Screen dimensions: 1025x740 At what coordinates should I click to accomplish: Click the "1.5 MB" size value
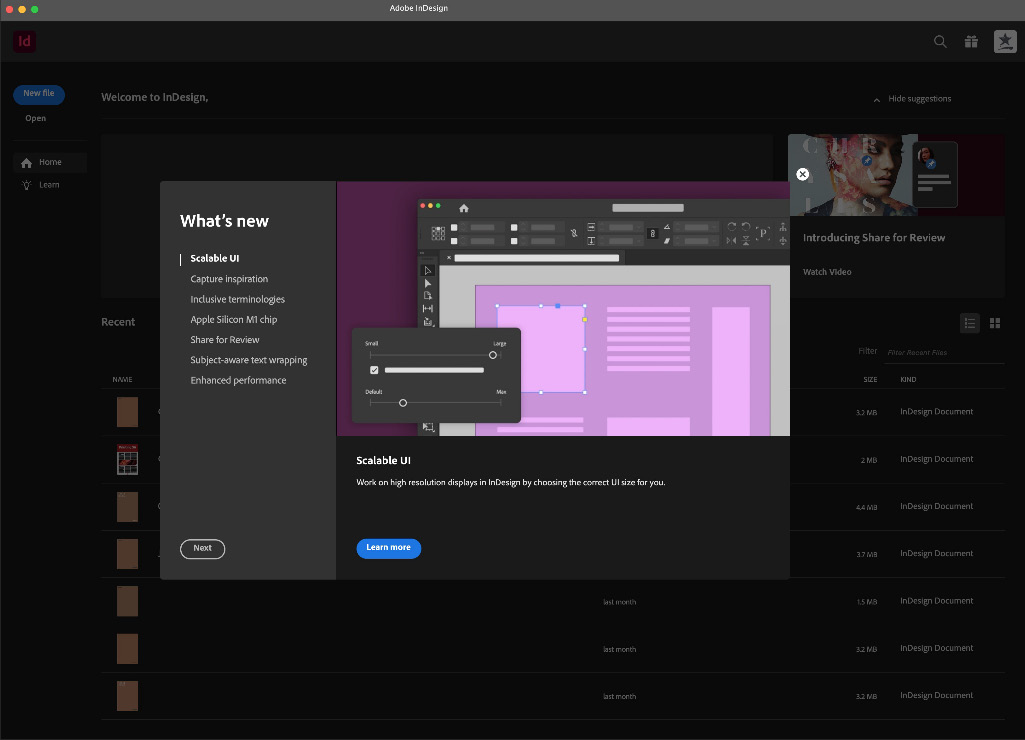pyautogui.click(x=867, y=602)
